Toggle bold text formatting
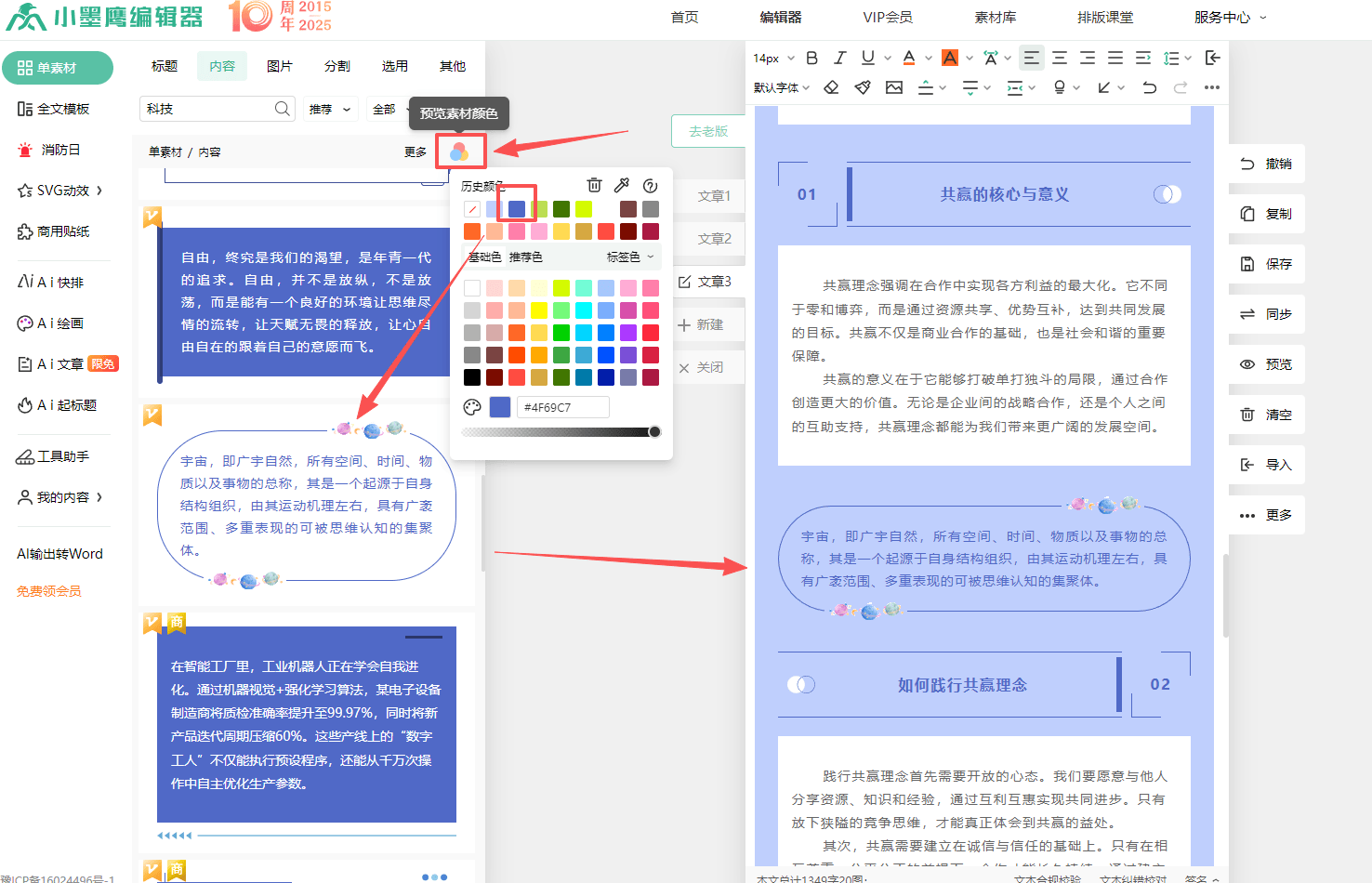The image size is (1372, 883). click(x=811, y=58)
